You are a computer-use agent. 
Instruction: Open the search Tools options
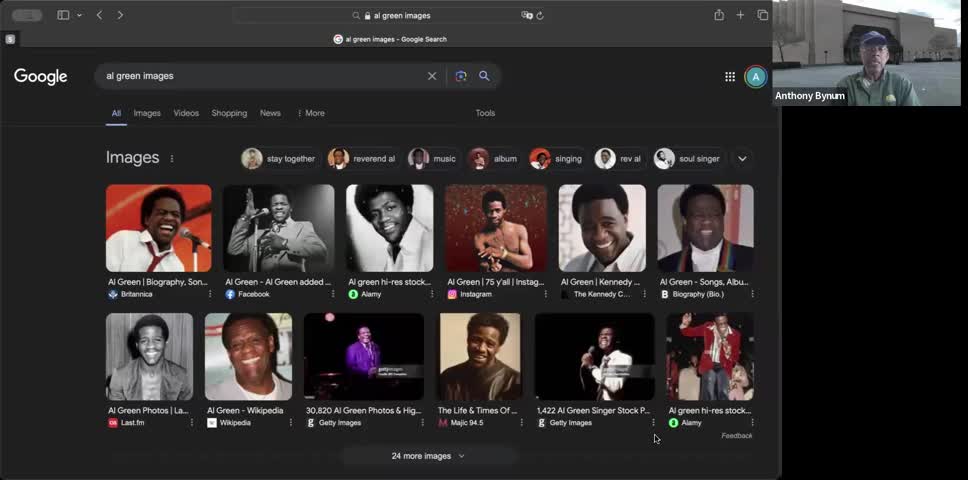pos(485,113)
